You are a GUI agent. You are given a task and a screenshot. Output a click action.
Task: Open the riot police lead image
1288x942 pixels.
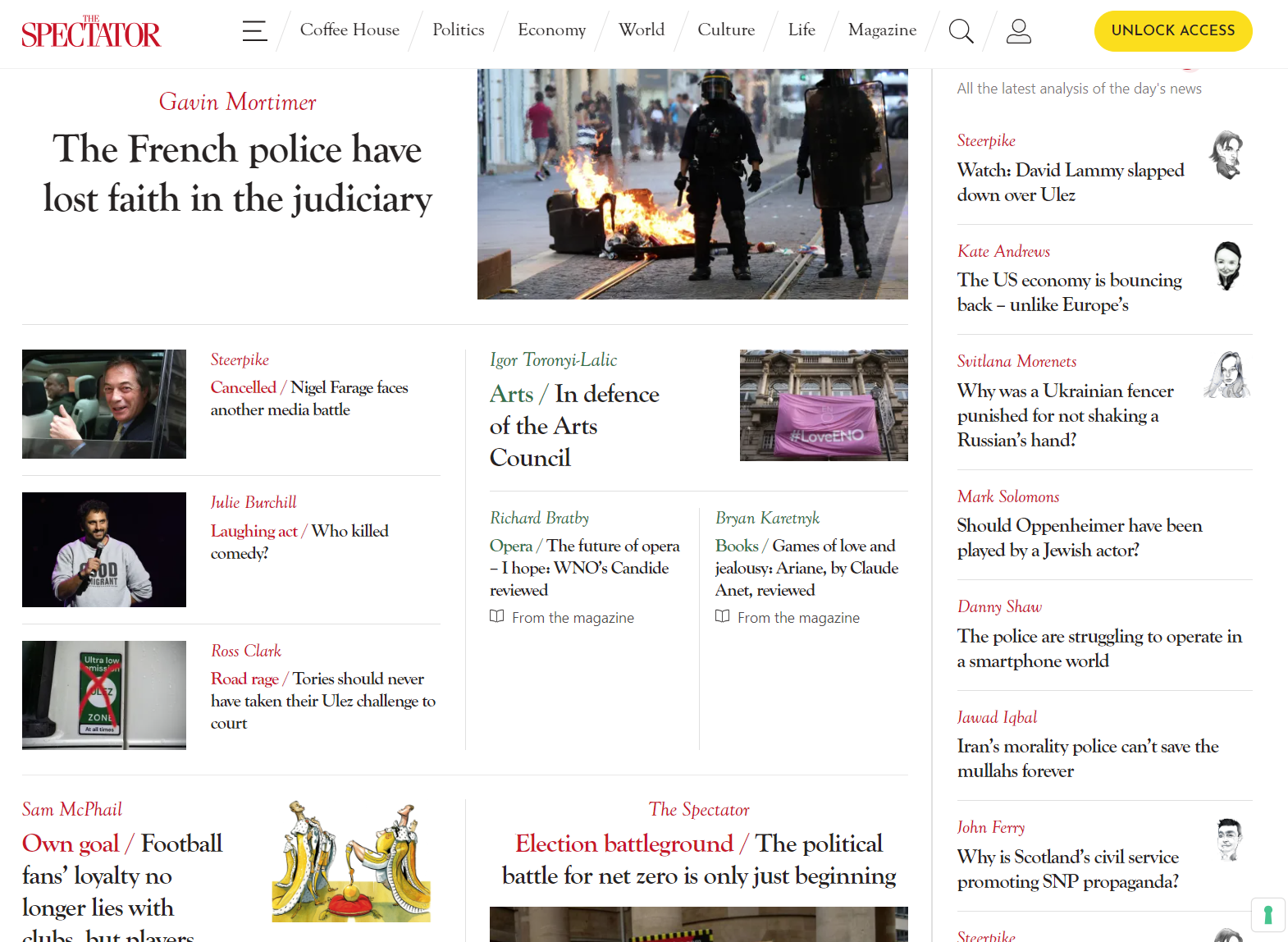point(692,184)
